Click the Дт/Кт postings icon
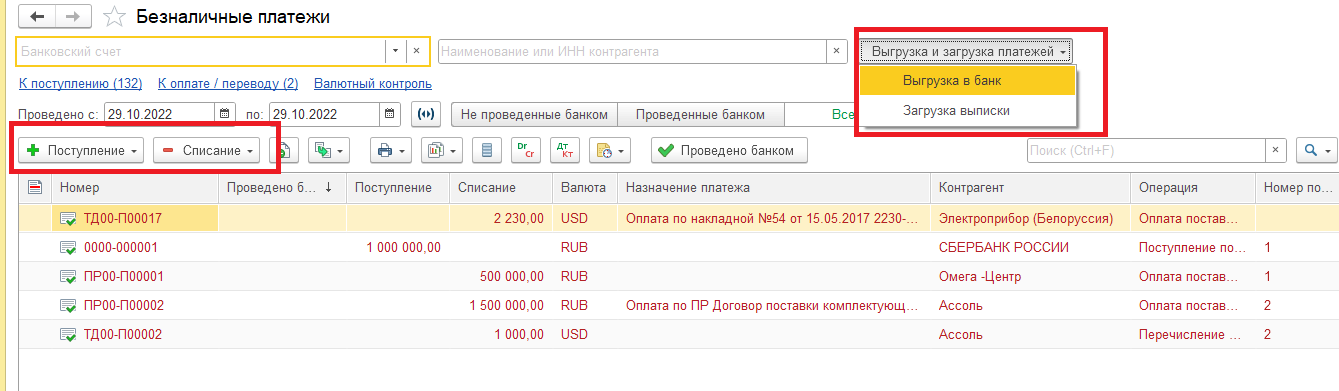The width and height of the screenshot is (1339, 391). coord(565,151)
